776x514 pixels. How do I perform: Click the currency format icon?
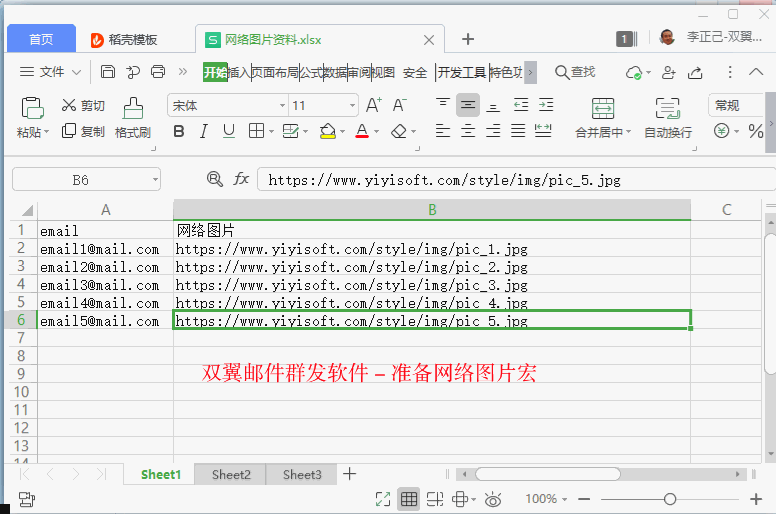pos(722,131)
